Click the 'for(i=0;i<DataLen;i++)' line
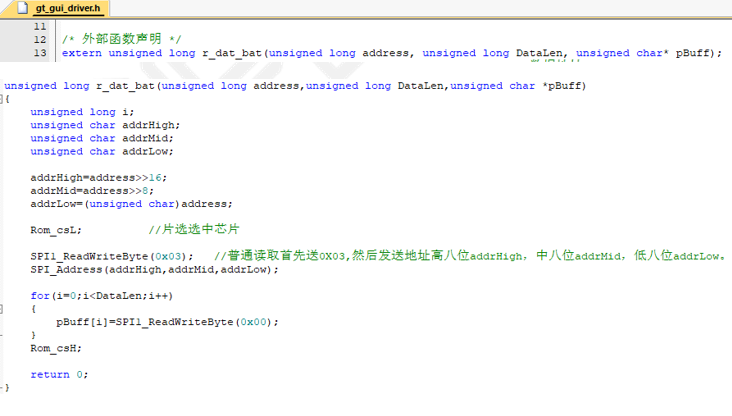732x416 pixels. 102,296
